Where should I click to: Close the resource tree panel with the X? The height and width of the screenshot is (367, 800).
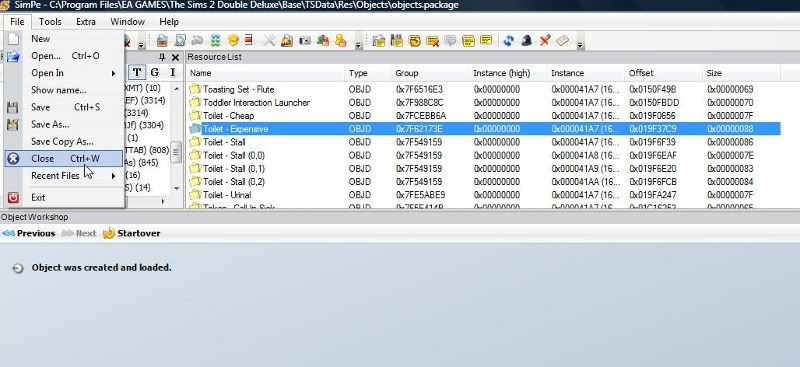pos(175,57)
